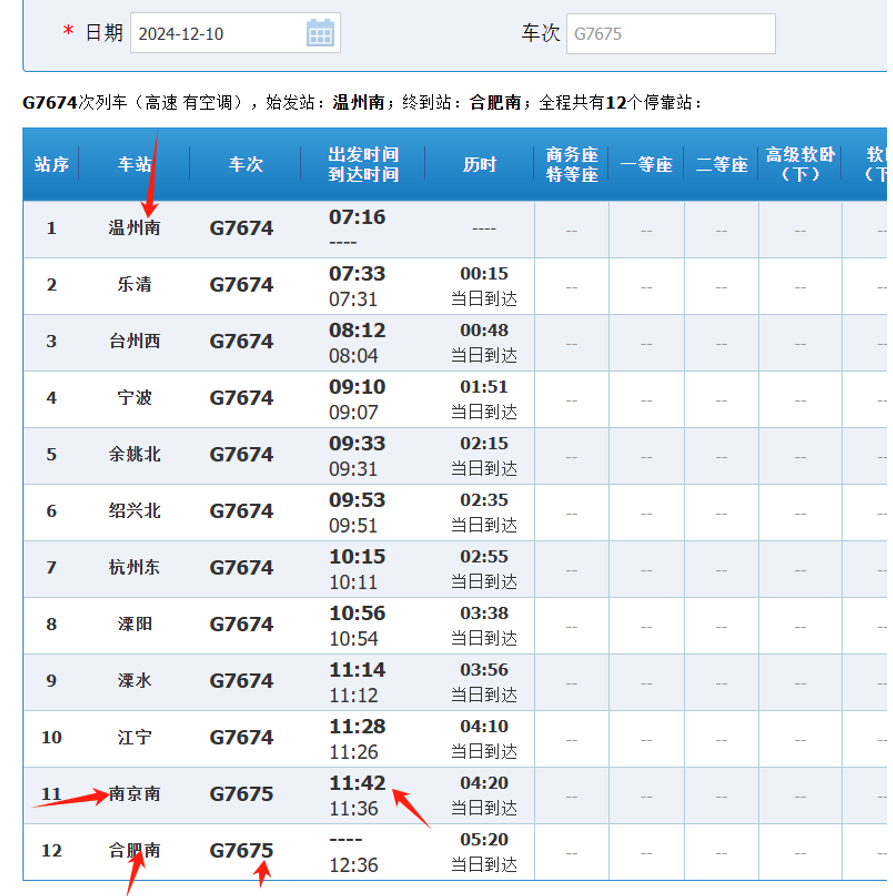
Task: Select the 杭州东 station row
Action: 135,568
